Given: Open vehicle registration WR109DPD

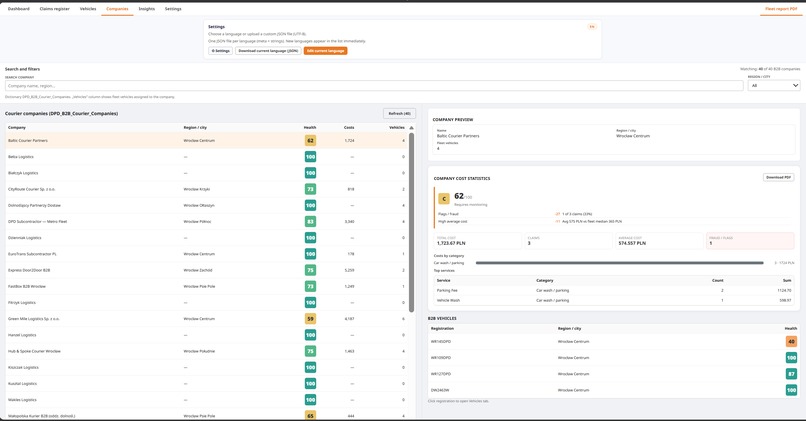Looking at the screenshot, I should pos(441,358).
